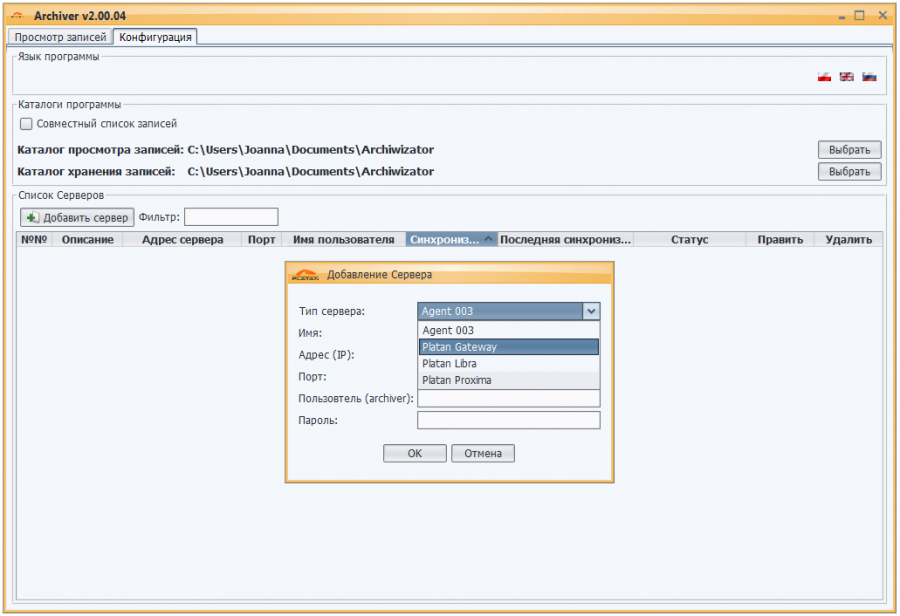Image resolution: width=900 pixels, height=616 pixels.
Task: Sort by Статус column header
Action: tap(689, 239)
